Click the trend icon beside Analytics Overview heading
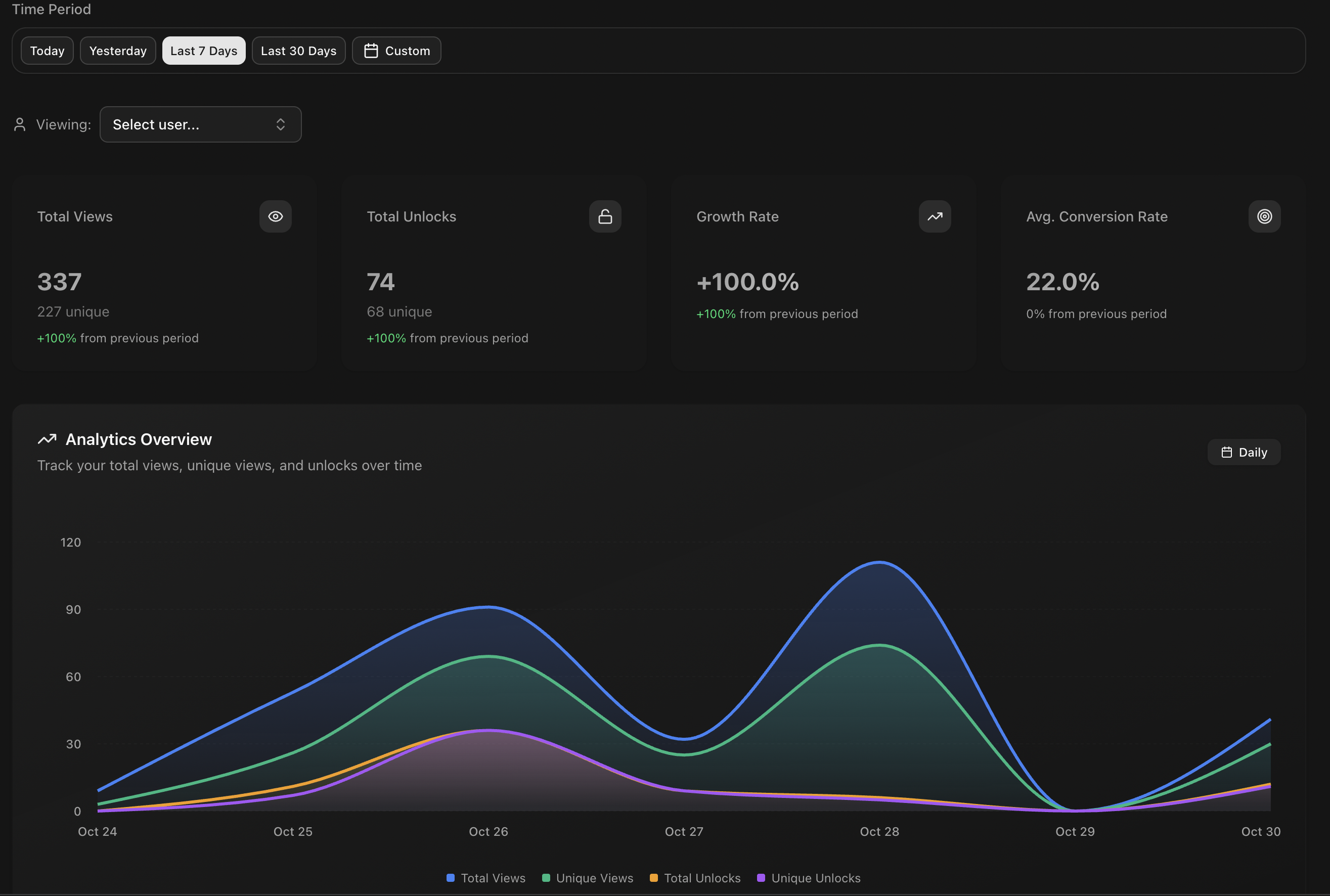This screenshot has height=896, width=1330. pos(48,439)
